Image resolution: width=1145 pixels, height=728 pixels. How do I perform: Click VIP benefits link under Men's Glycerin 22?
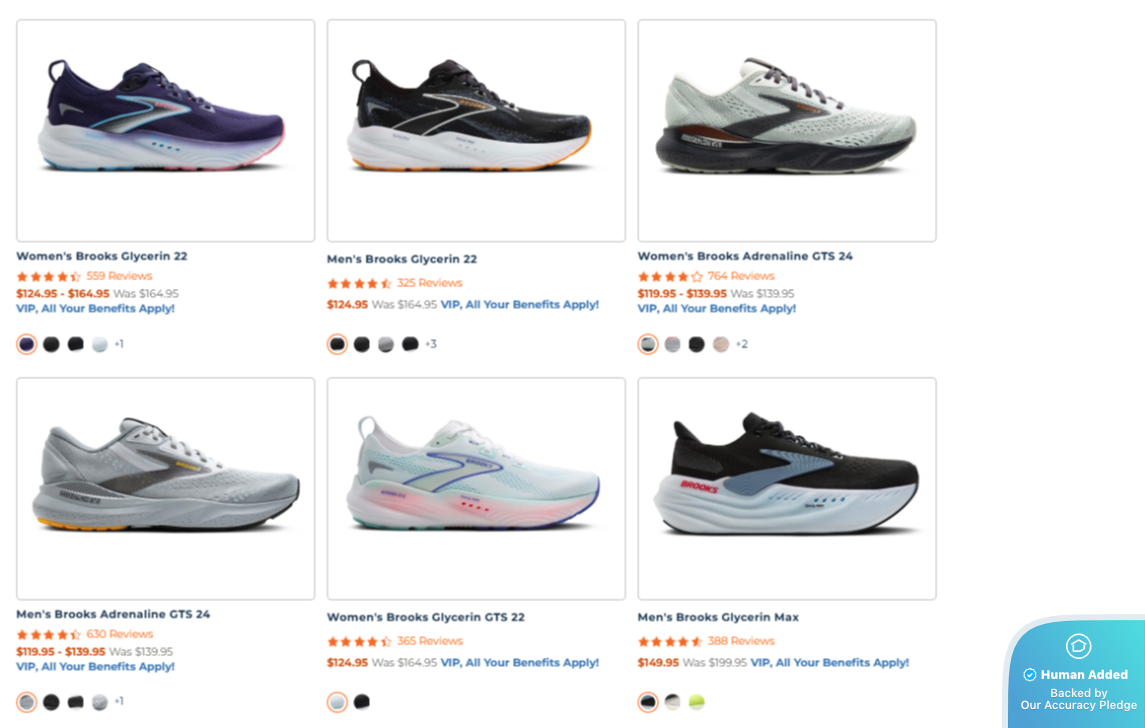click(x=520, y=305)
